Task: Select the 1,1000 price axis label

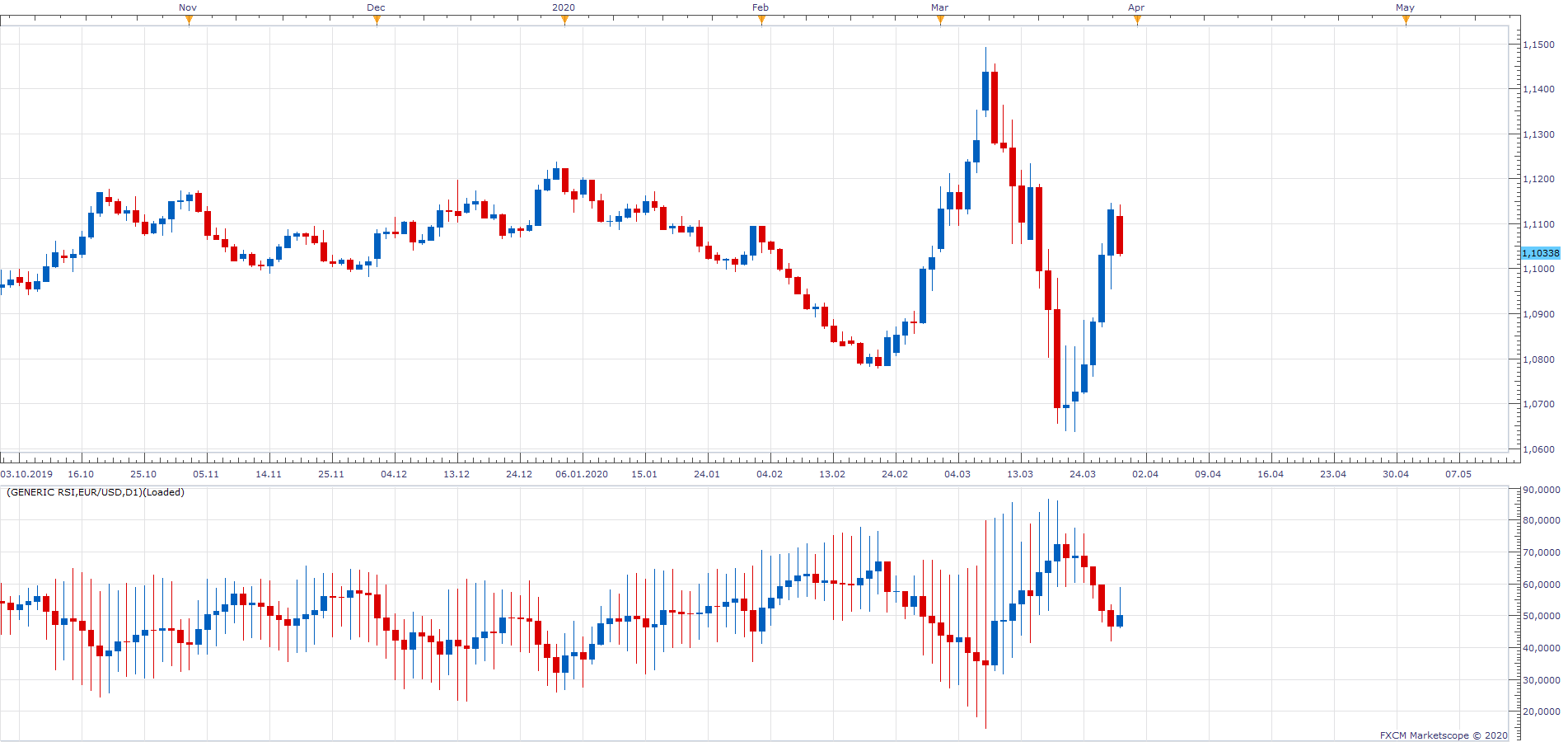Action: pos(1539,269)
